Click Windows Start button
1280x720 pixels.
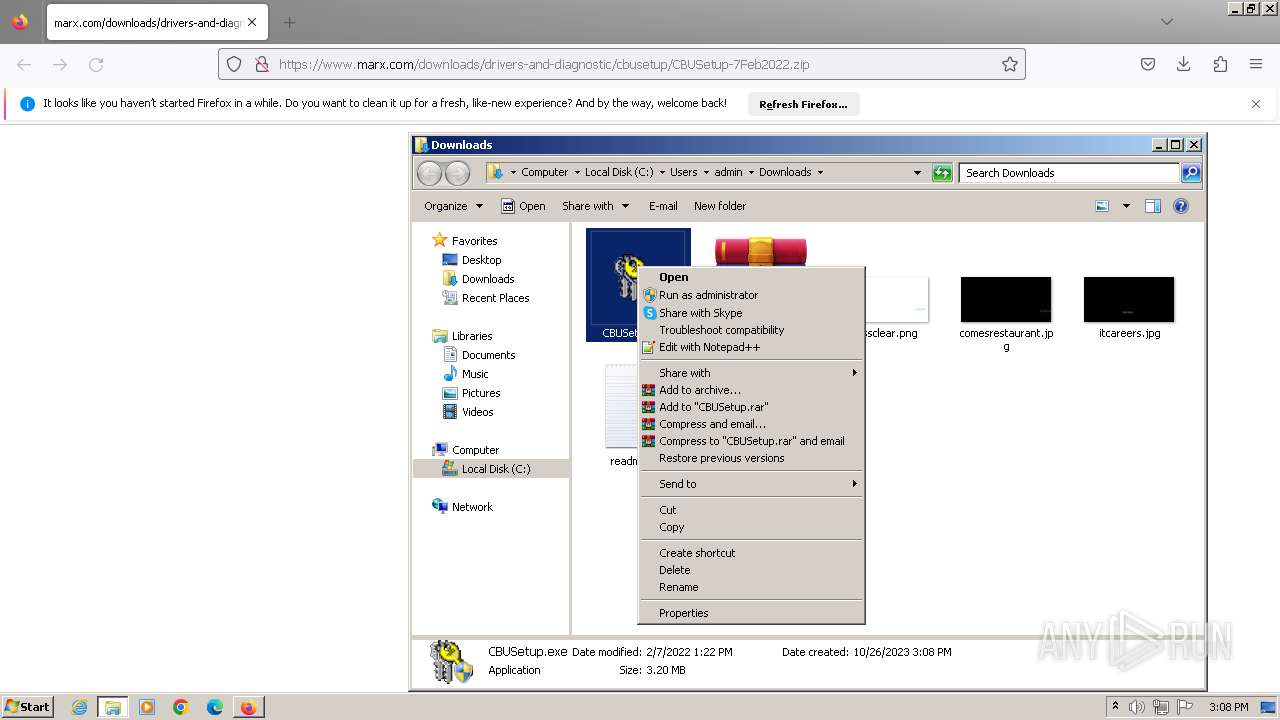pyautogui.click(x=28, y=707)
